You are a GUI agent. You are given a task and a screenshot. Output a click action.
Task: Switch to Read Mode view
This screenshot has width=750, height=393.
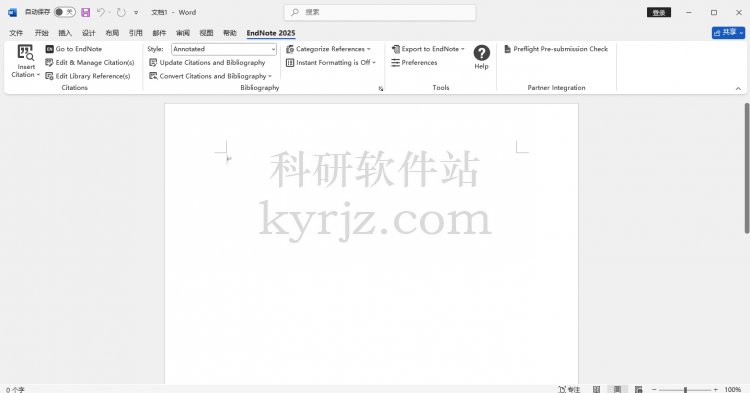[x=596, y=390]
